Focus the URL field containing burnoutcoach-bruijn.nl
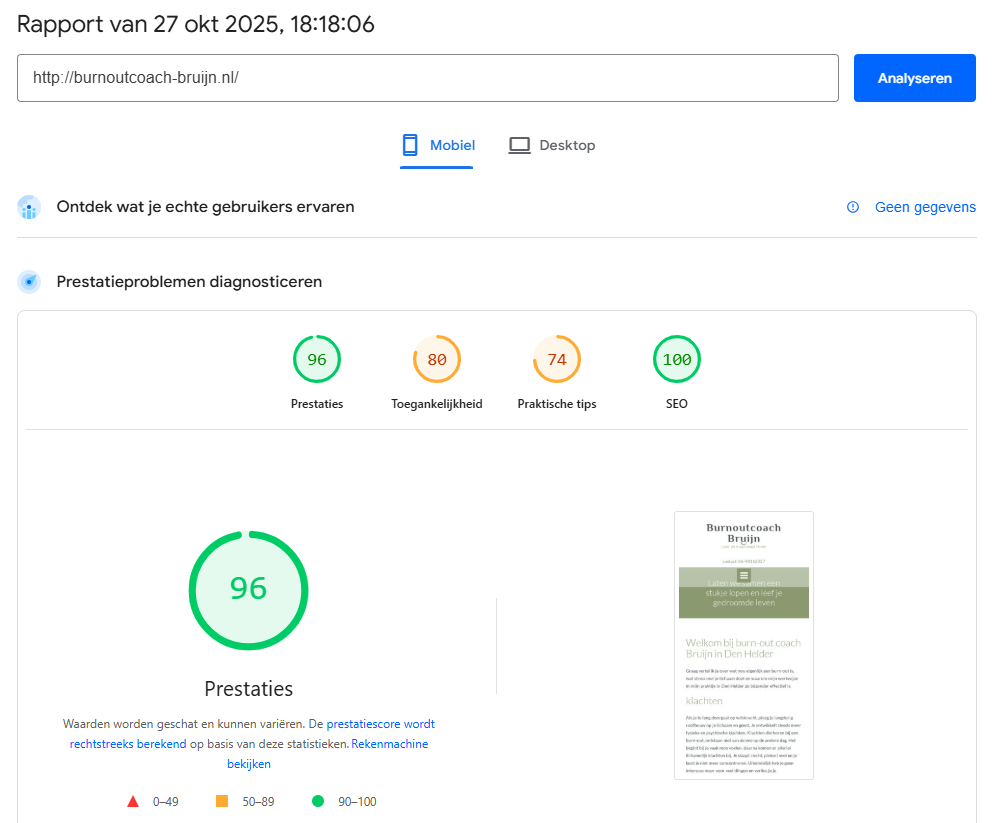The image size is (993, 823). (427, 78)
